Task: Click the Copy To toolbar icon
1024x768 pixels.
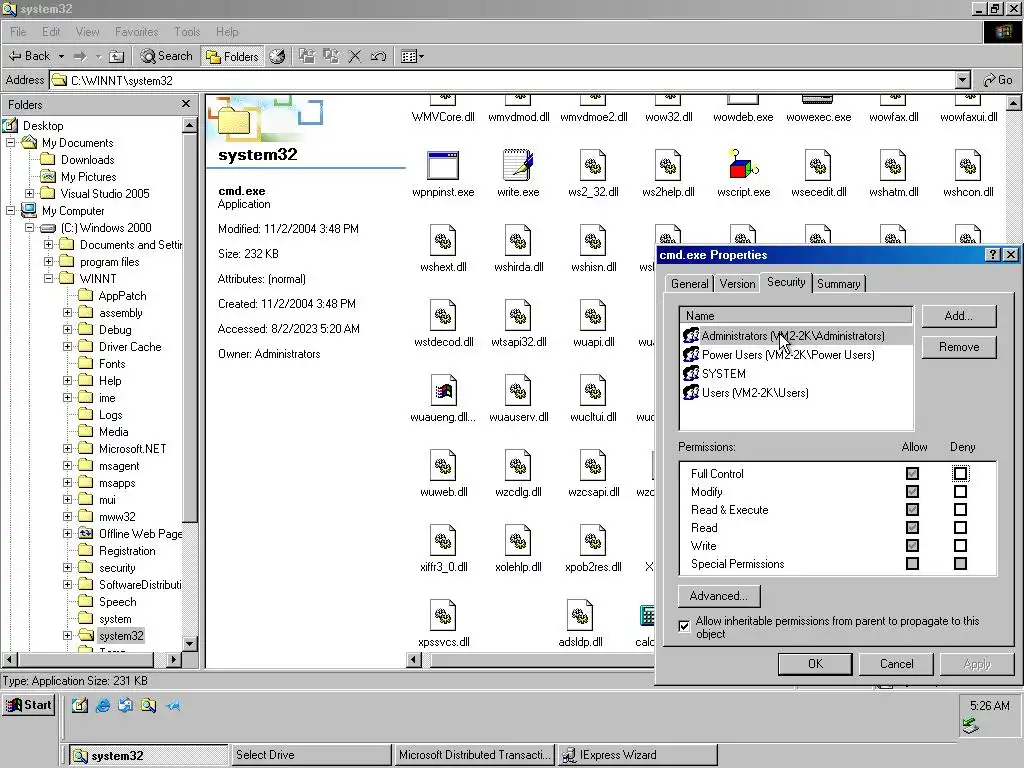Action: 331,56
